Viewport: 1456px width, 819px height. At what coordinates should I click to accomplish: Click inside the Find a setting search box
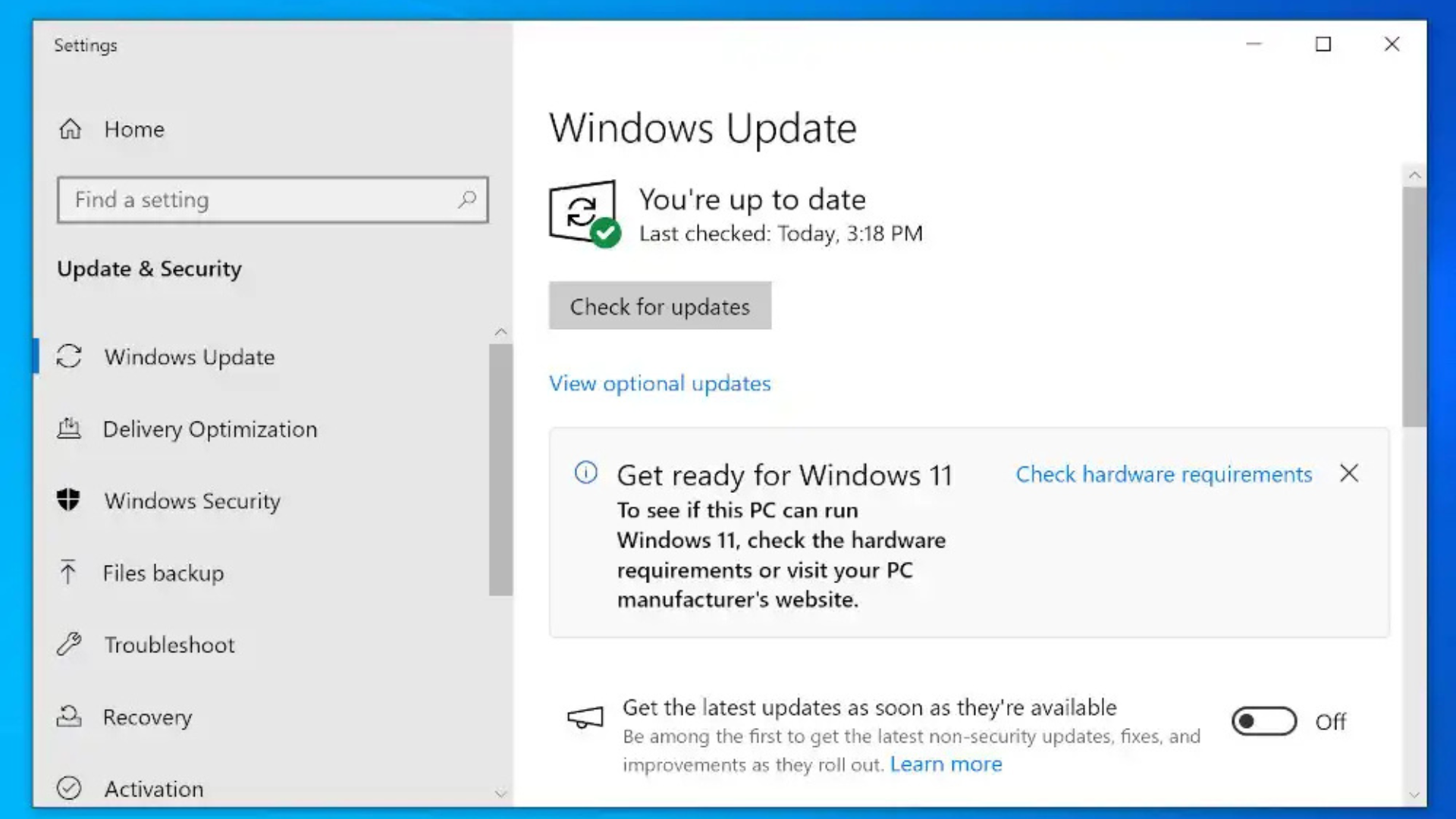point(273,199)
